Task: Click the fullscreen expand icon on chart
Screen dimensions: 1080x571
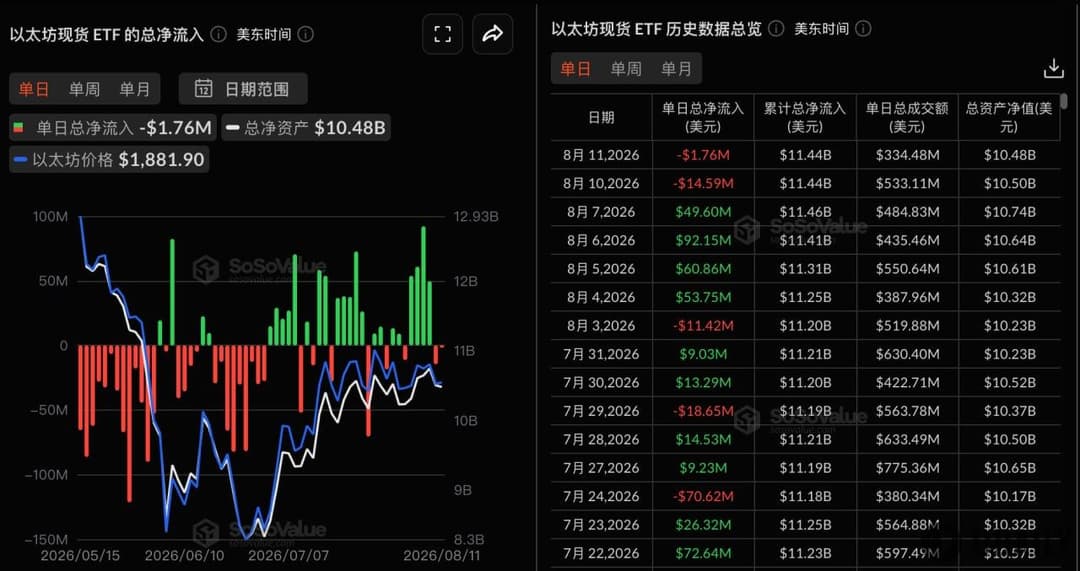Action: [442, 34]
